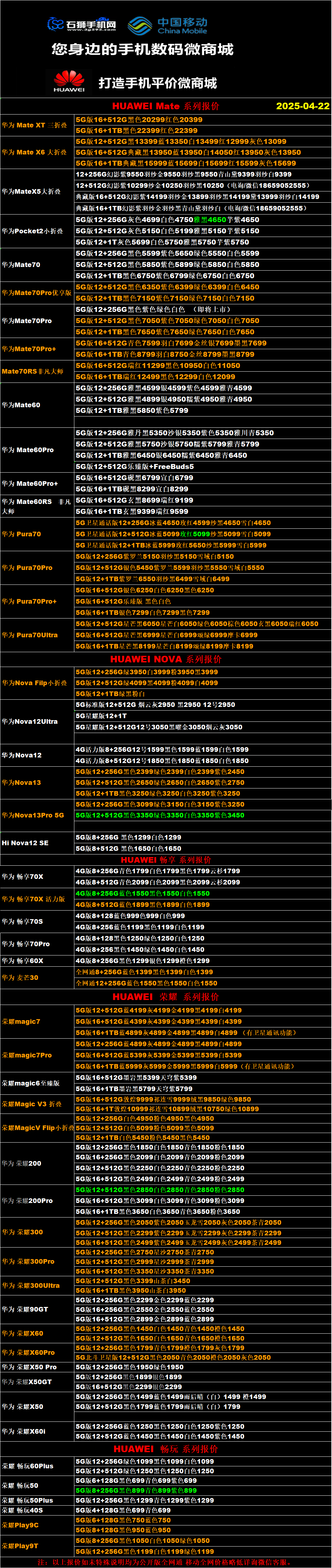The width and height of the screenshot is (332, 1568).
Task: Click the date 2025-04-22
Action: click(303, 106)
